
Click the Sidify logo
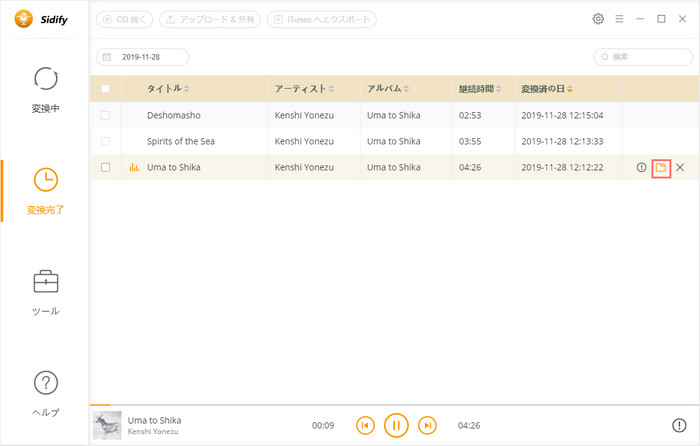[41, 19]
